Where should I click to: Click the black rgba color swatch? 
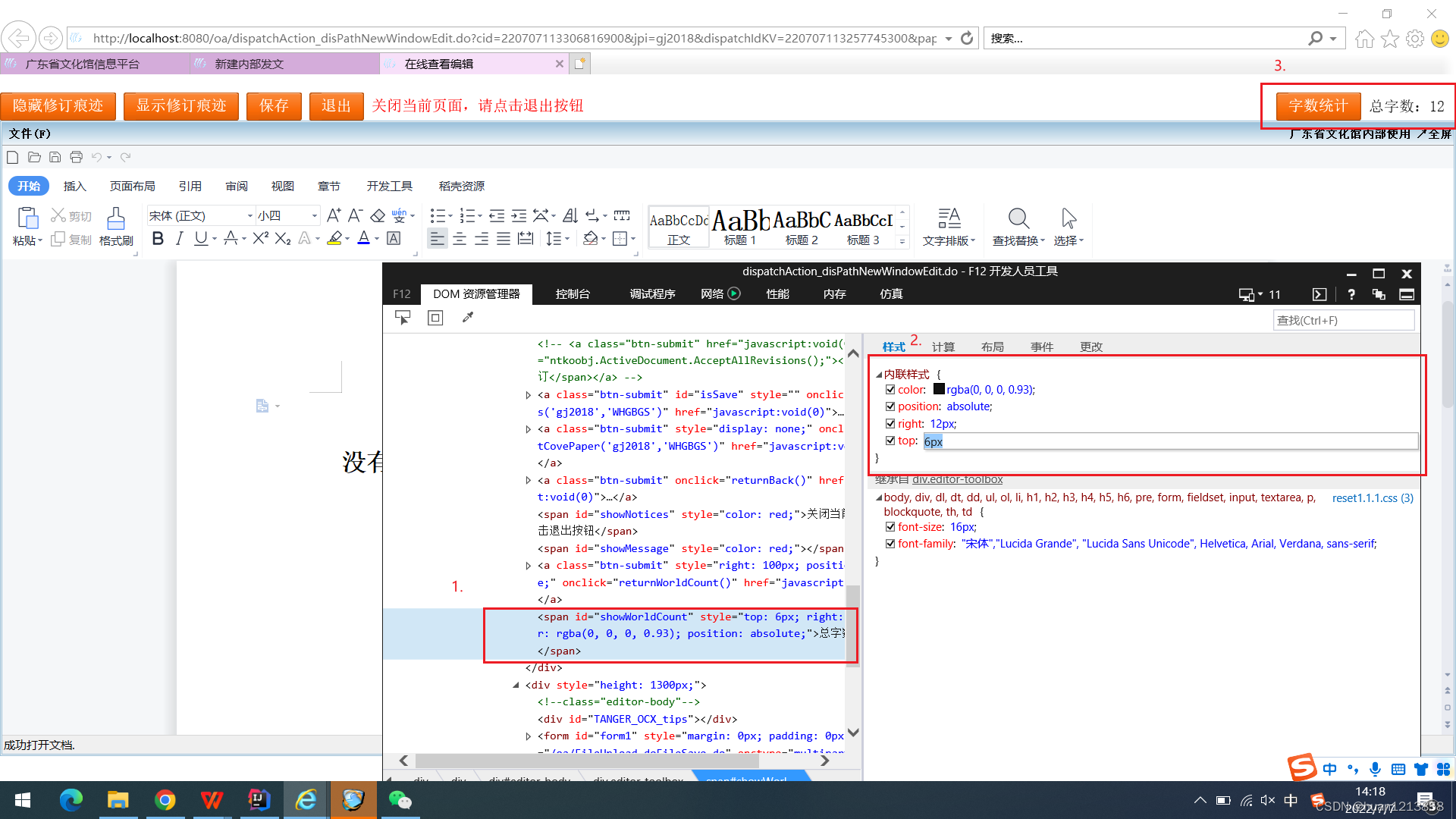939,390
